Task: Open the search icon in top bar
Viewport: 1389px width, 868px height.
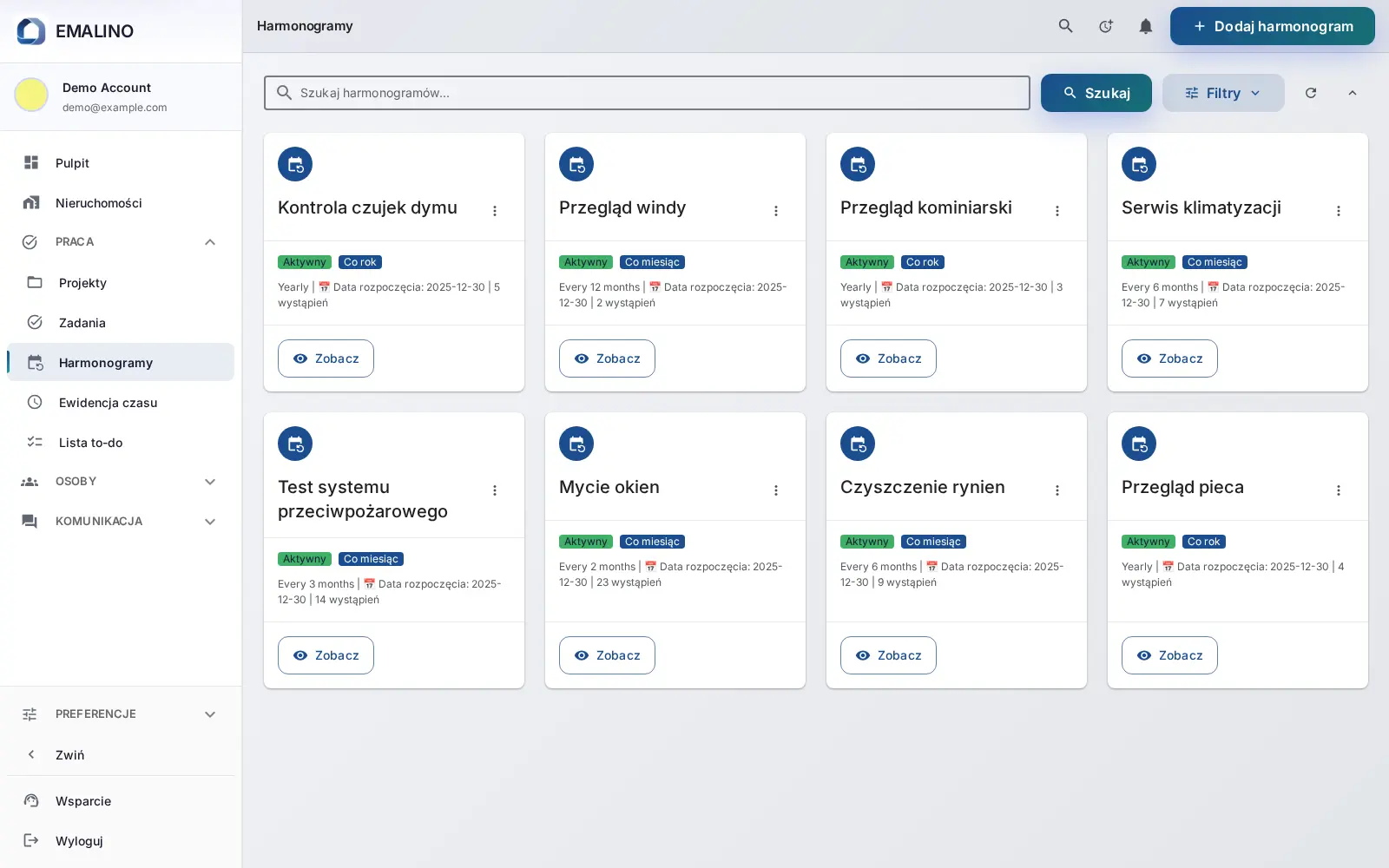Action: pos(1065,26)
